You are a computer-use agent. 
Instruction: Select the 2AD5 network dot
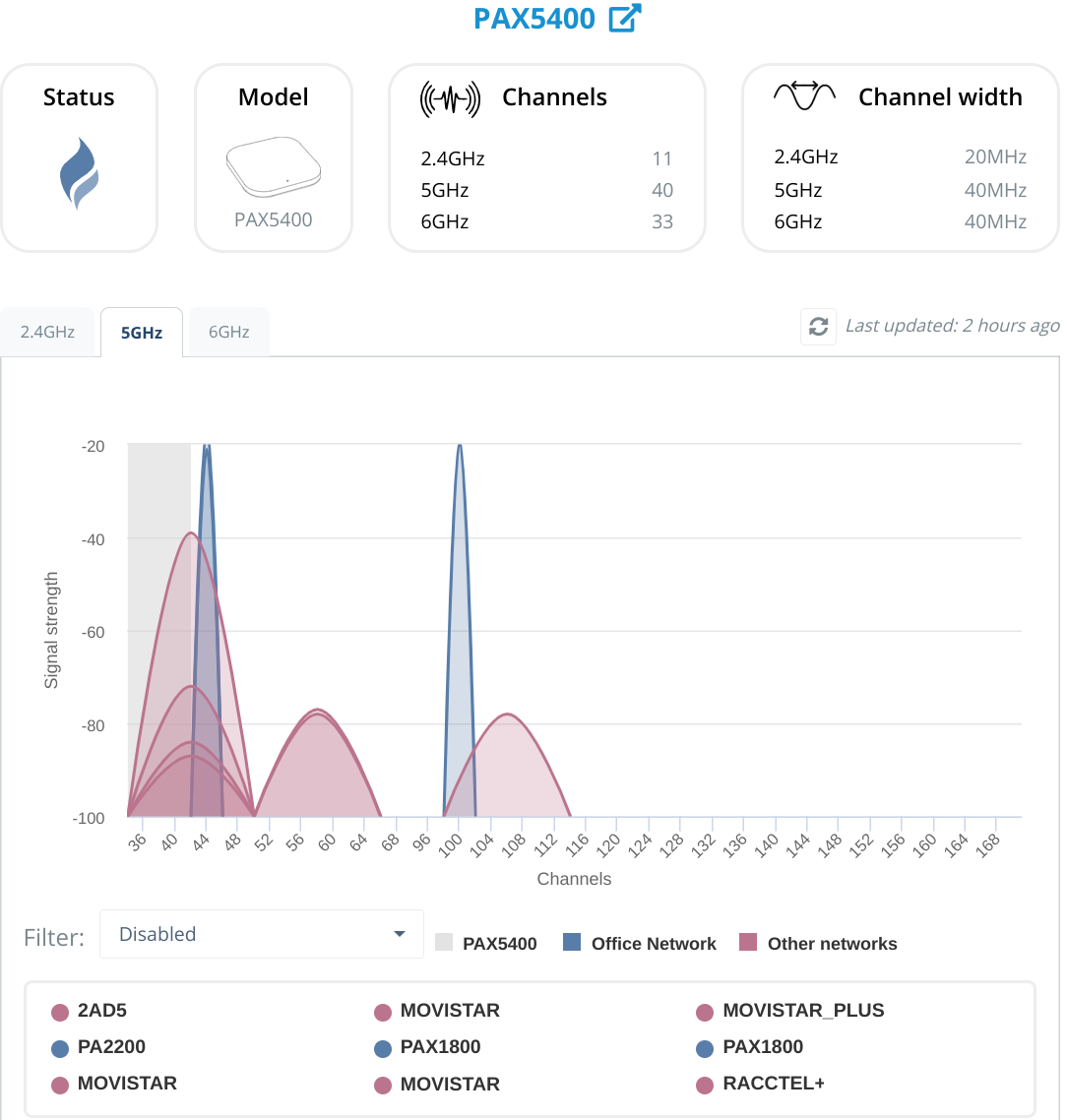tap(60, 1012)
